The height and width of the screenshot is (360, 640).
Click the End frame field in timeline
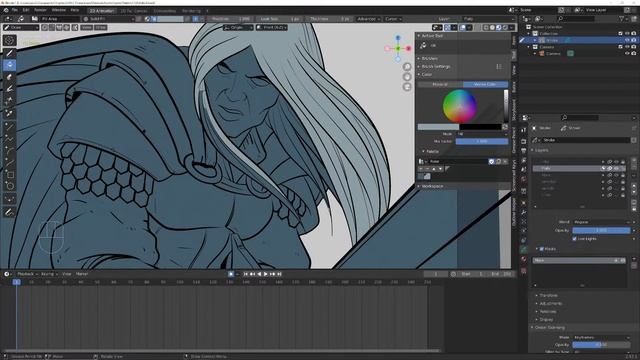[502, 274]
